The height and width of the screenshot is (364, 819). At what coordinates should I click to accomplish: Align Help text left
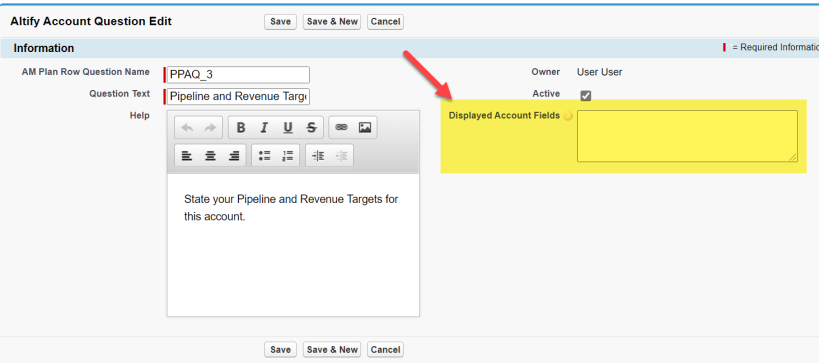pos(186,156)
